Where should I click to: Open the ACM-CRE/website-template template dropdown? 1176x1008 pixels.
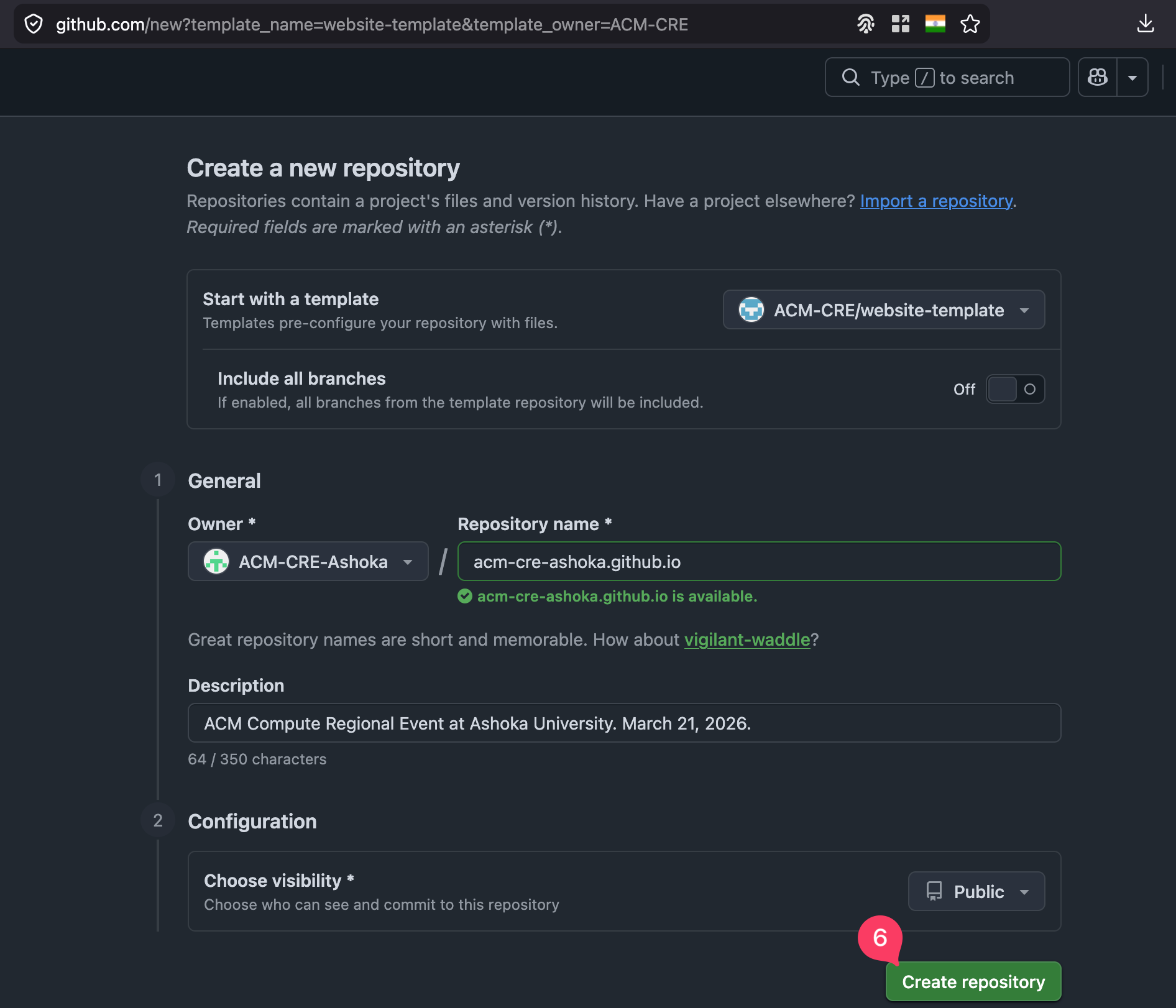coord(884,309)
